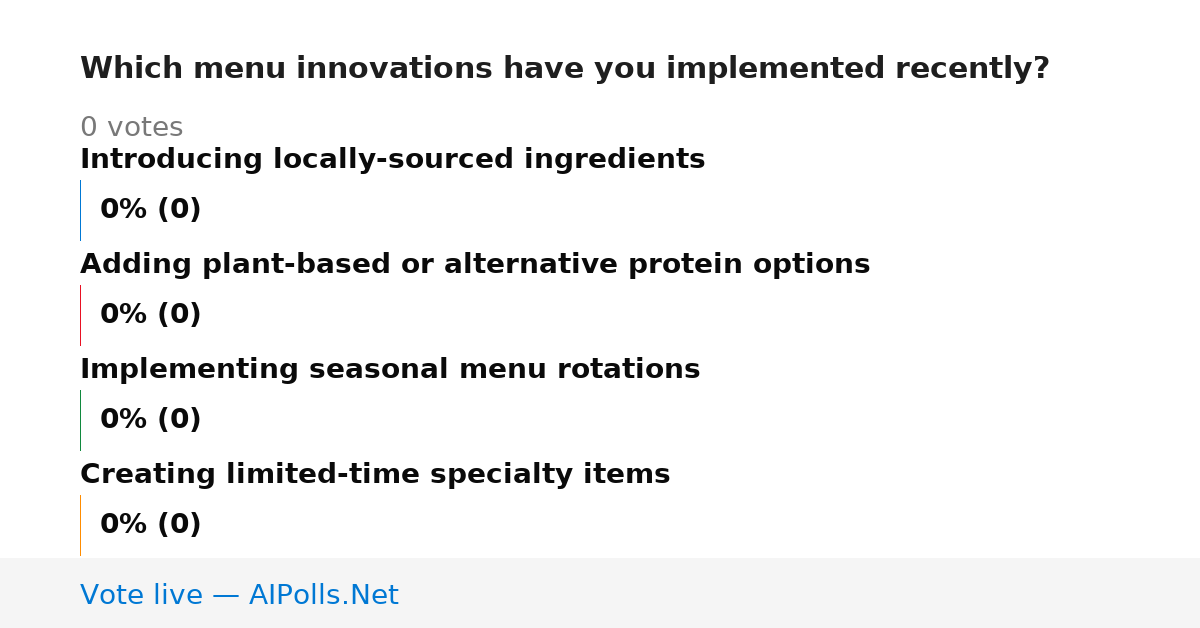Image resolution: width=1200 pixels, height=628 pixels.
Task: Choose Creating limited-time specialty items option
Action: click(375, 475)
